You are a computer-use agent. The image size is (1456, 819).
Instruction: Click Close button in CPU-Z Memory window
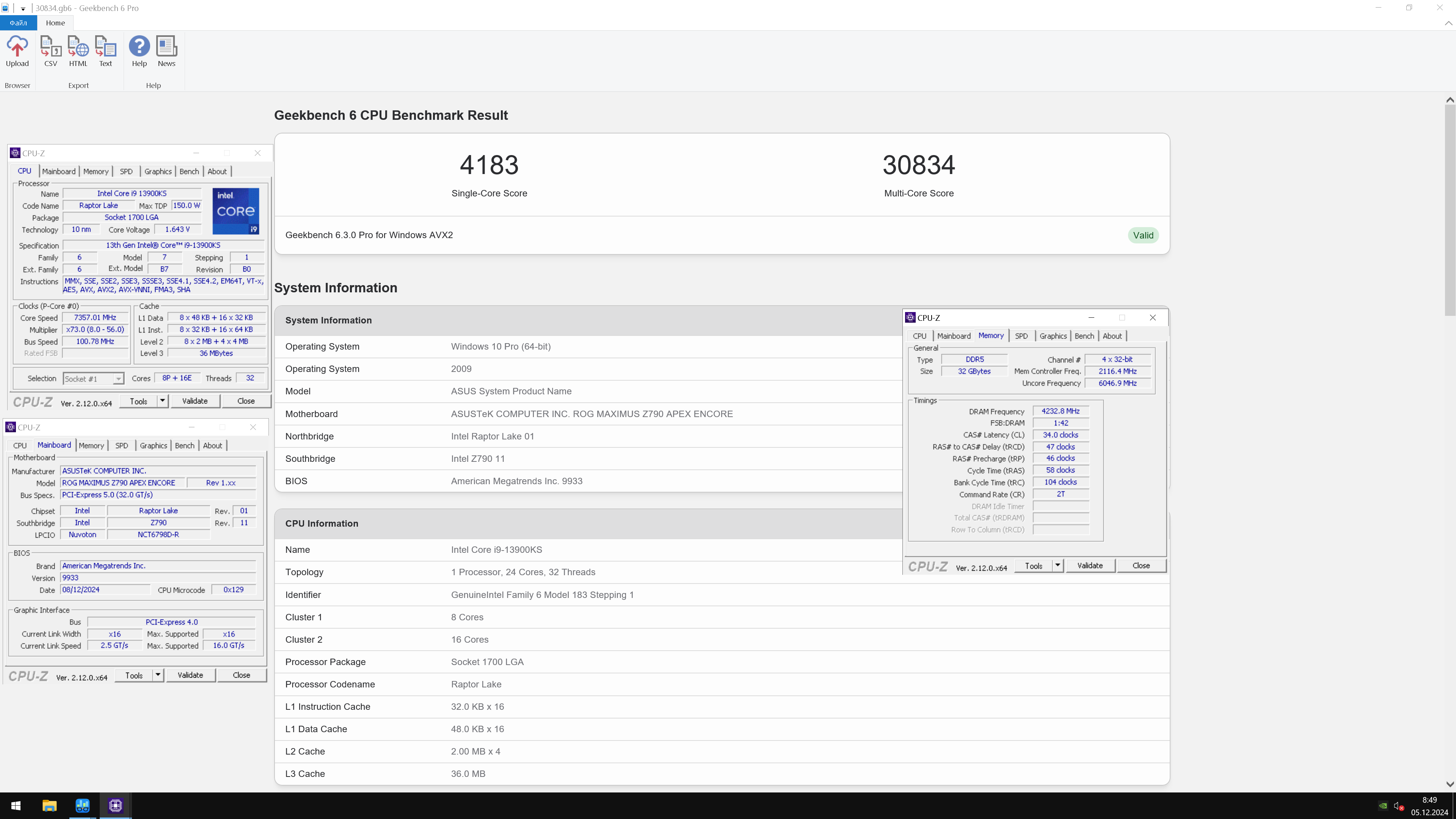coord(1141,565)
